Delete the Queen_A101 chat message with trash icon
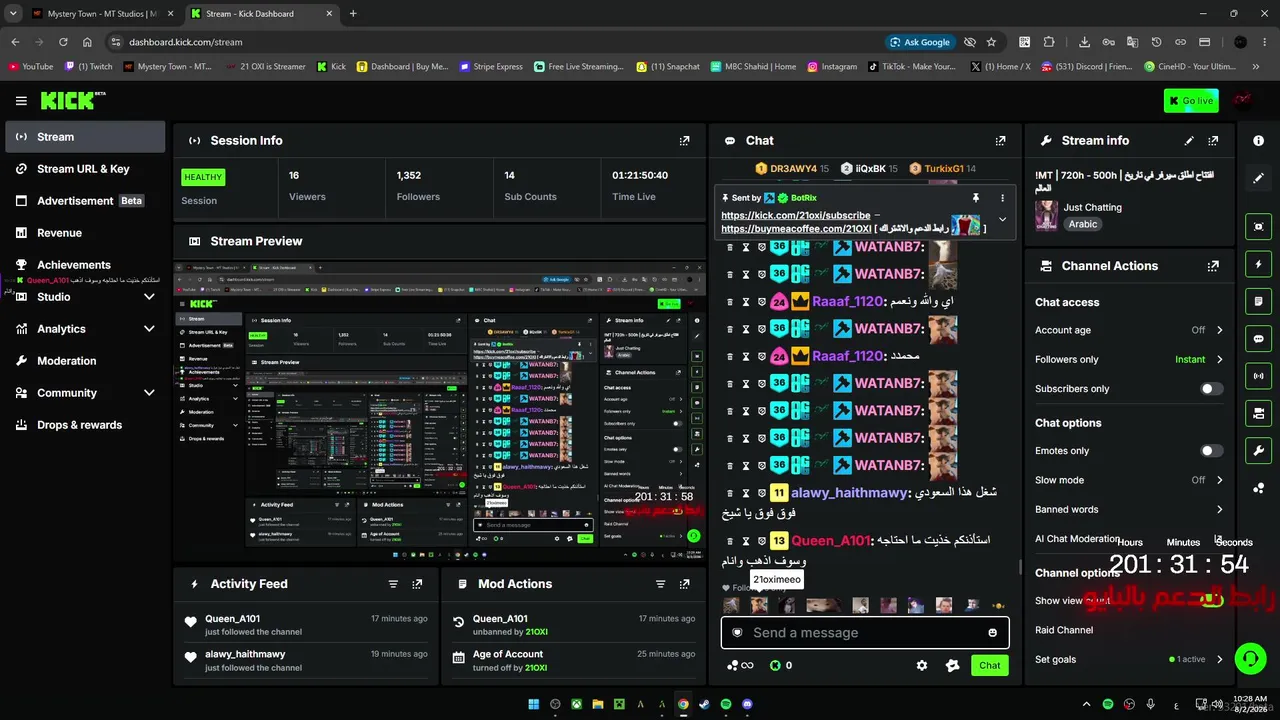The width and height of the screenshot is (1280, 720). click(729, 541)
